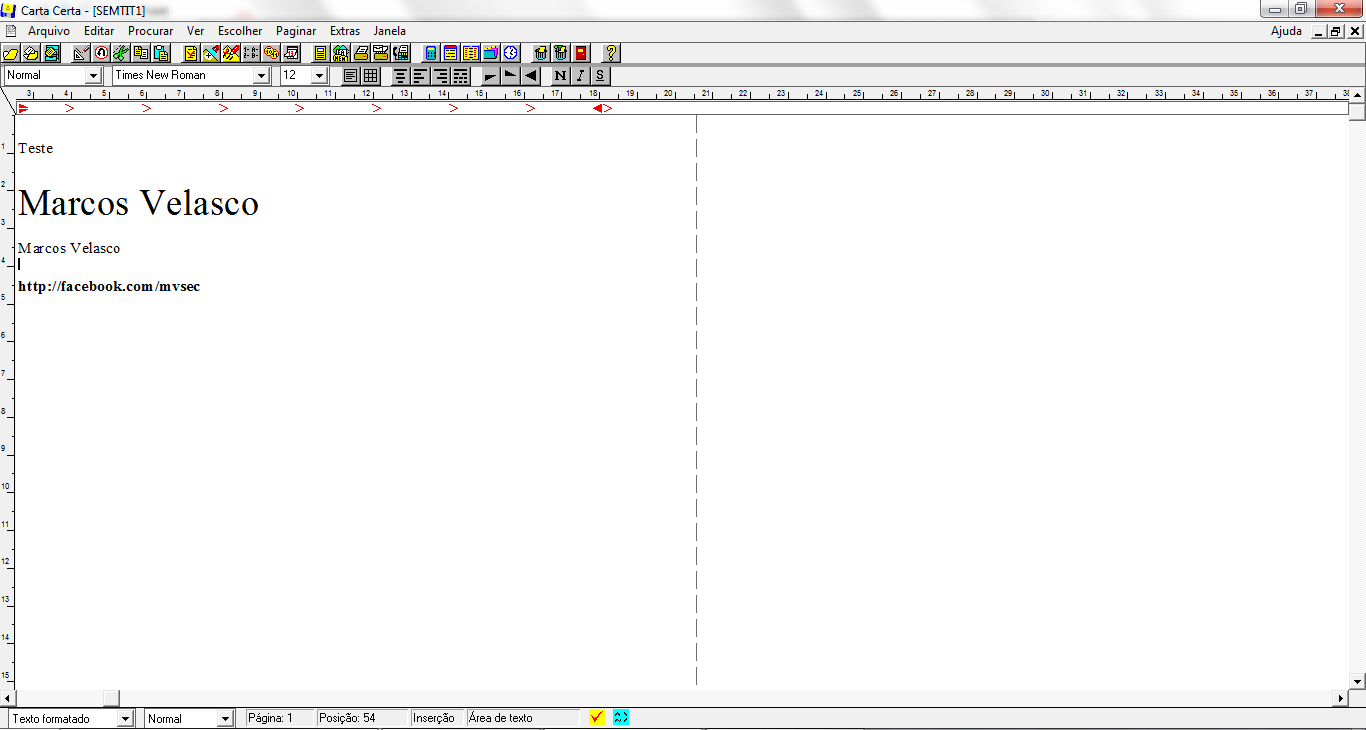Click the yellow question mark help icon
1366x730 pixels.
point(612,53)
